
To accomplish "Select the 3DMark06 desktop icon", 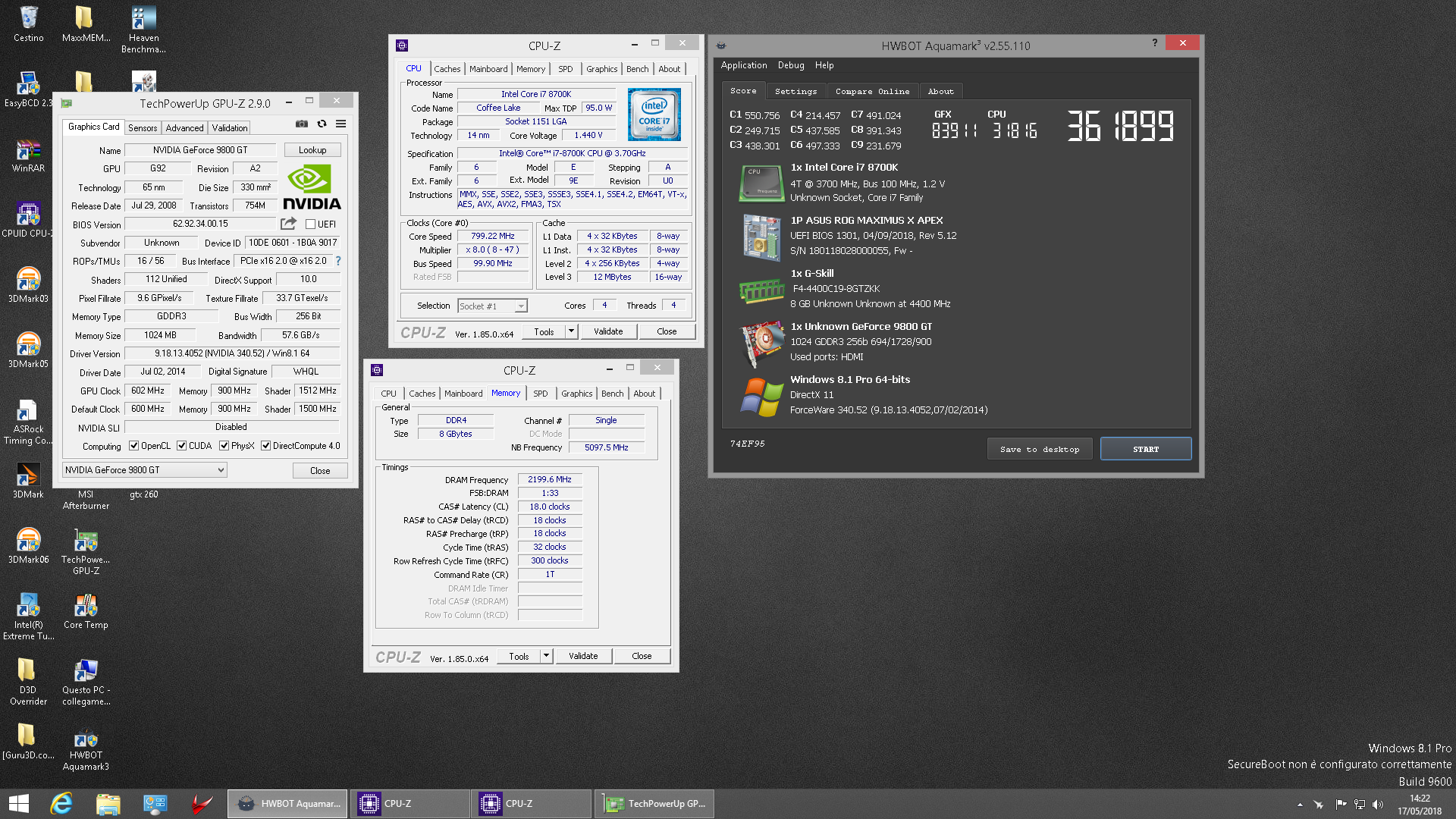I will (28, 547).
